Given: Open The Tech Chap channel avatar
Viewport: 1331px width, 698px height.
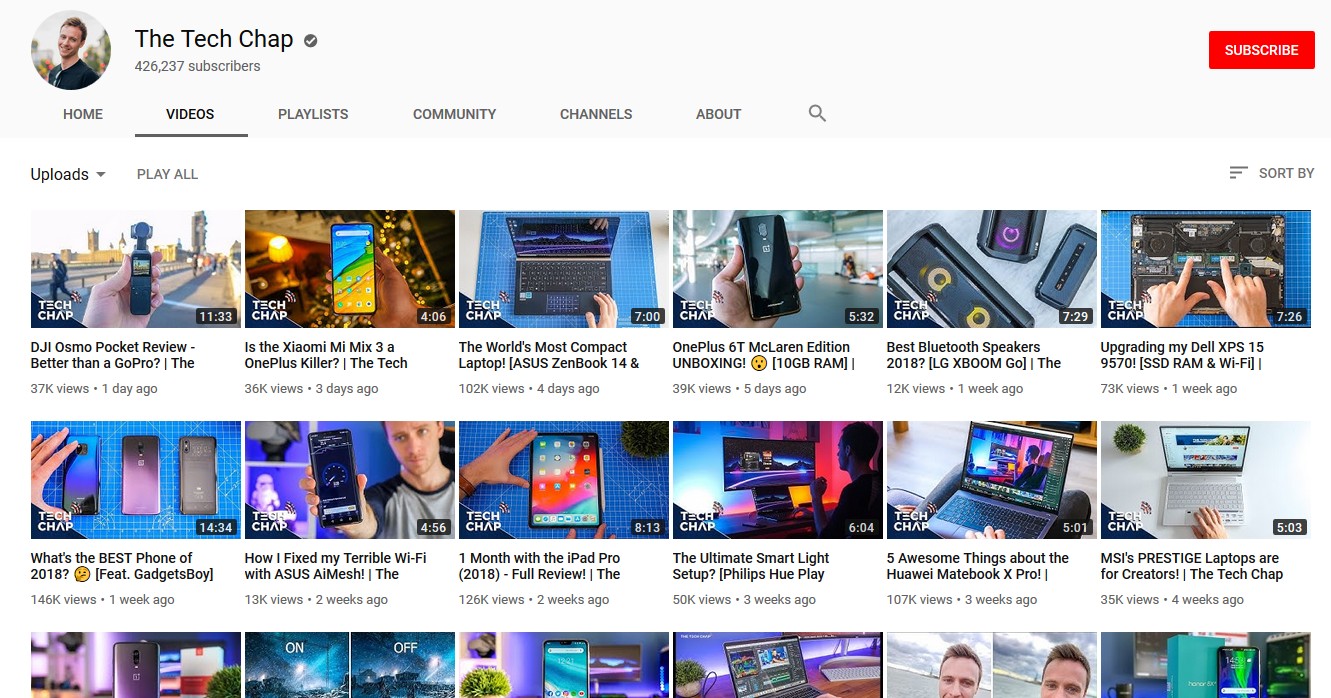Looking at the screenshot, I should (x=71, y=50).
